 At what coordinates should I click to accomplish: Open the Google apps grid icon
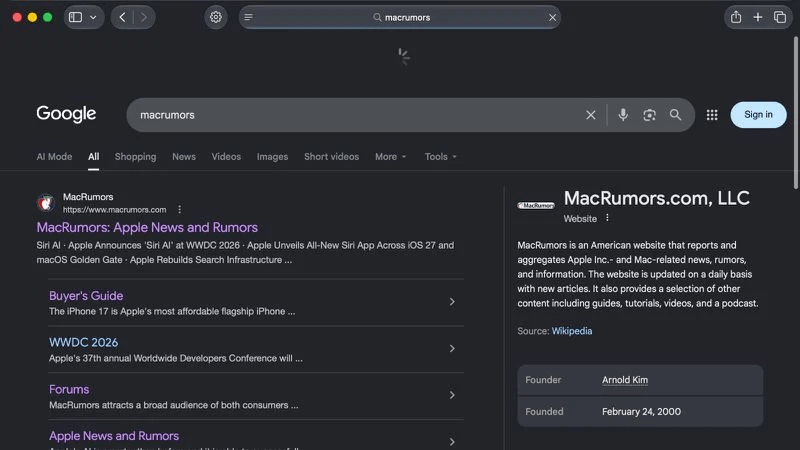[712, 115]
